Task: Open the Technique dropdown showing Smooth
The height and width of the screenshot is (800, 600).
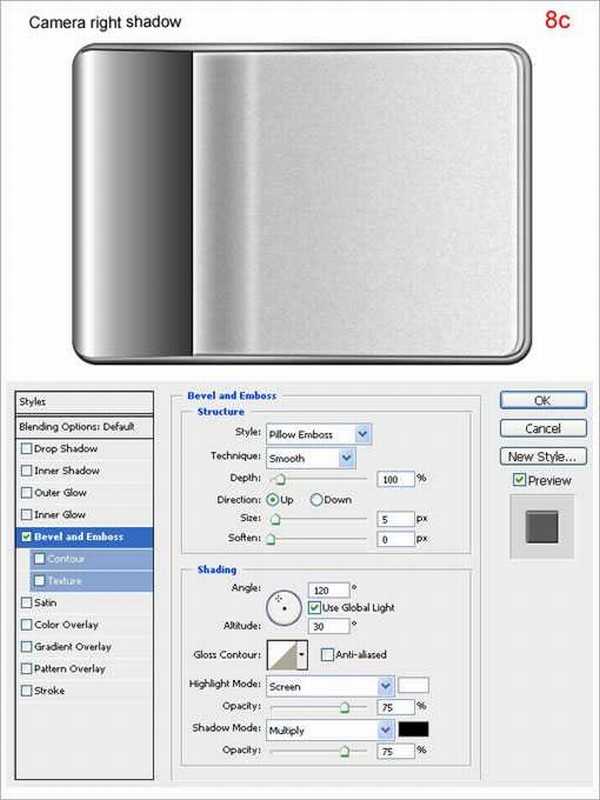Action: tap(310, 458)
